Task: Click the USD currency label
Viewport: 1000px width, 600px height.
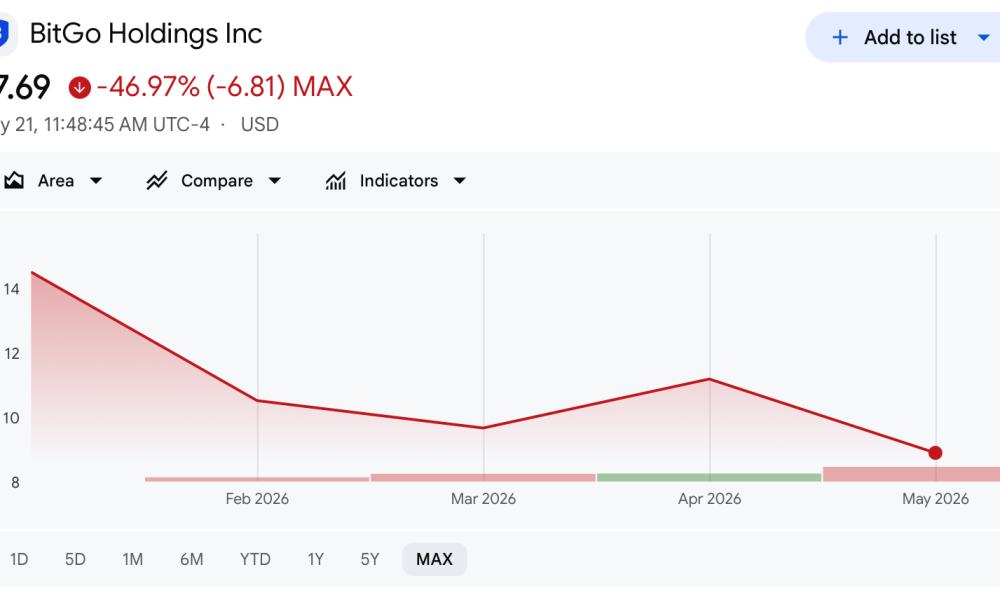Action: [260, 124]
